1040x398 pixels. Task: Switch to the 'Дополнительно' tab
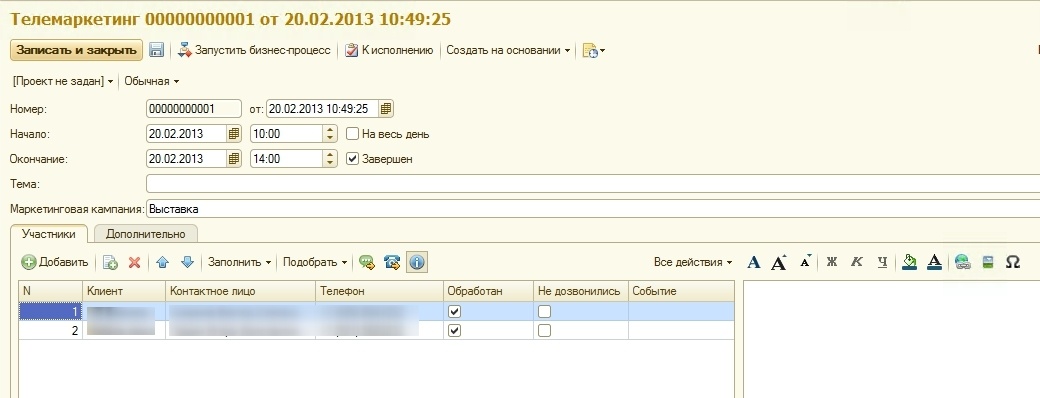click(146, 234)
